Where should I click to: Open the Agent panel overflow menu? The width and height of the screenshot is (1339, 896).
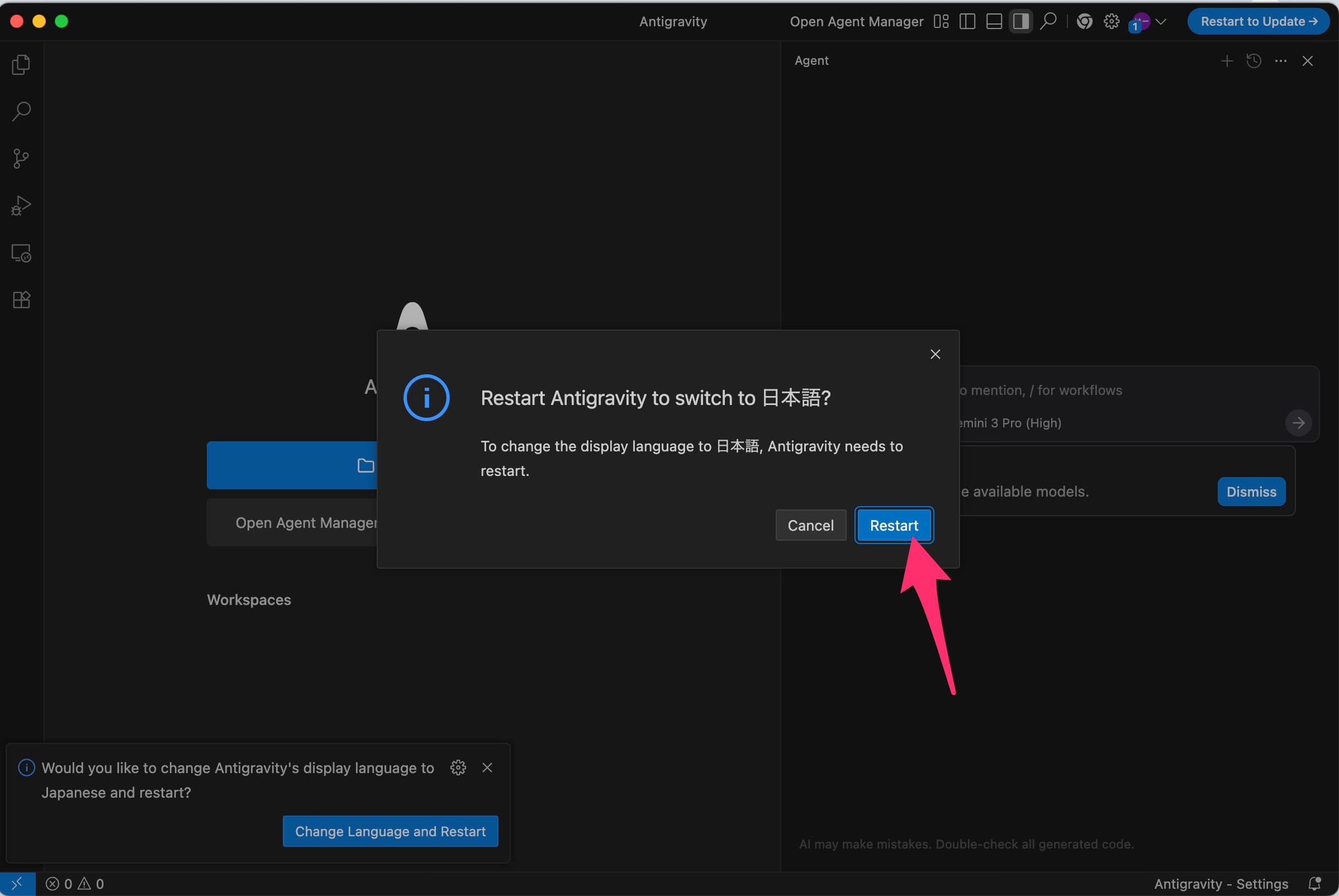tap(1280, 60)
